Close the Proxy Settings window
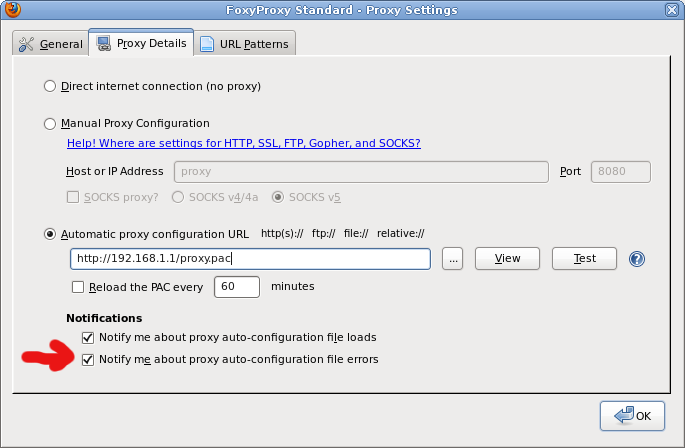This screenshot has height=448, width=685. [x=672, y=10]
